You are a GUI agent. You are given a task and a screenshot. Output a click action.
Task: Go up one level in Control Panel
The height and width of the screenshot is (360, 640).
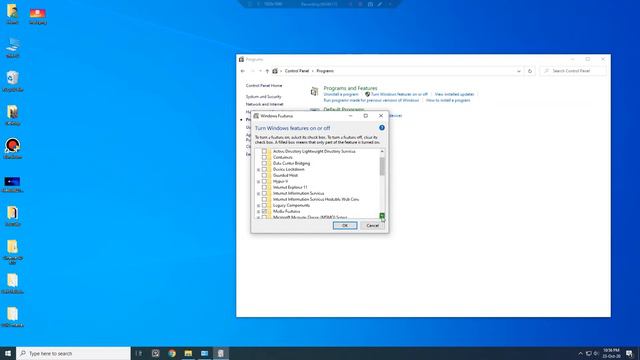267,71
